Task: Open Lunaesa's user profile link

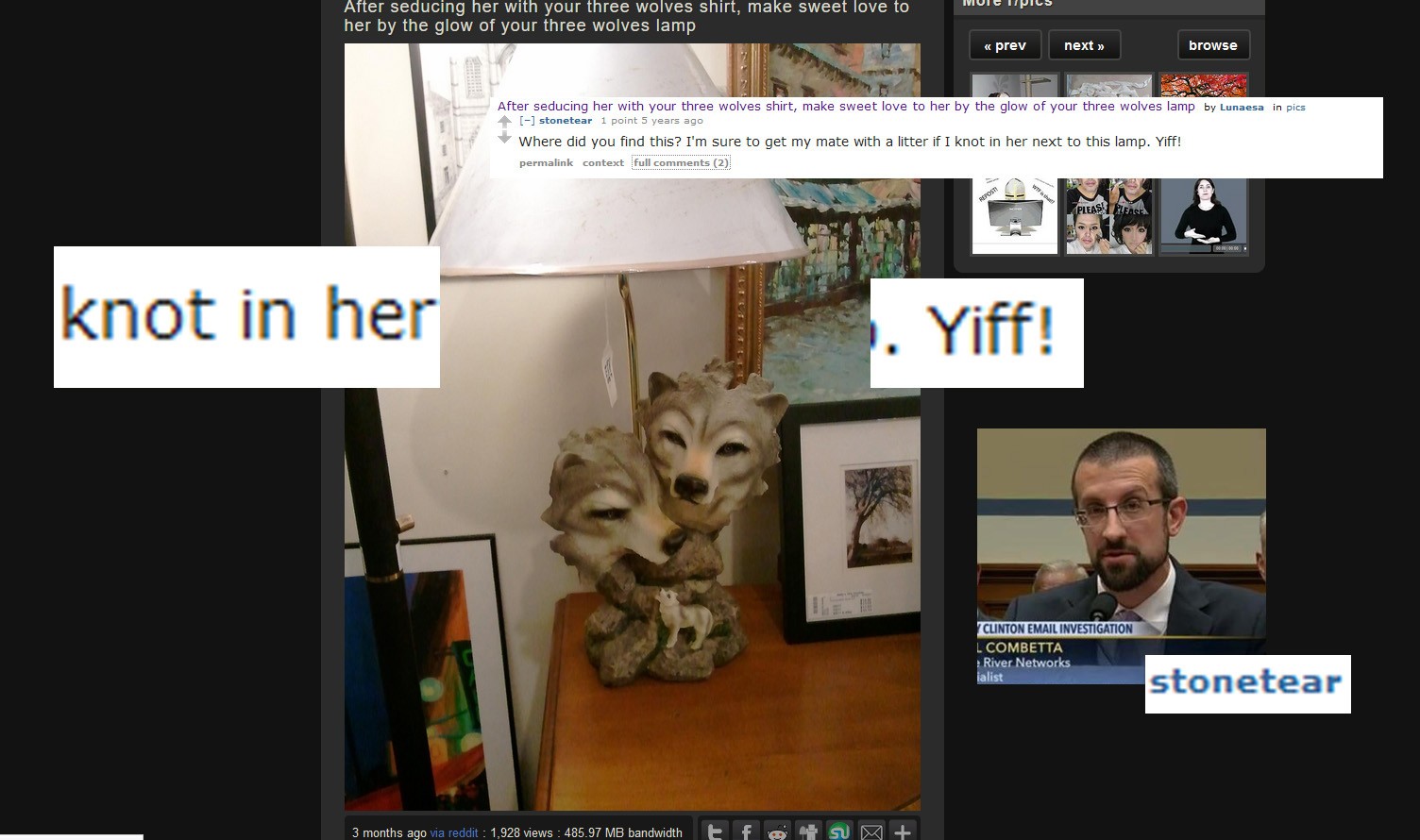Action: coord(1242,108)
